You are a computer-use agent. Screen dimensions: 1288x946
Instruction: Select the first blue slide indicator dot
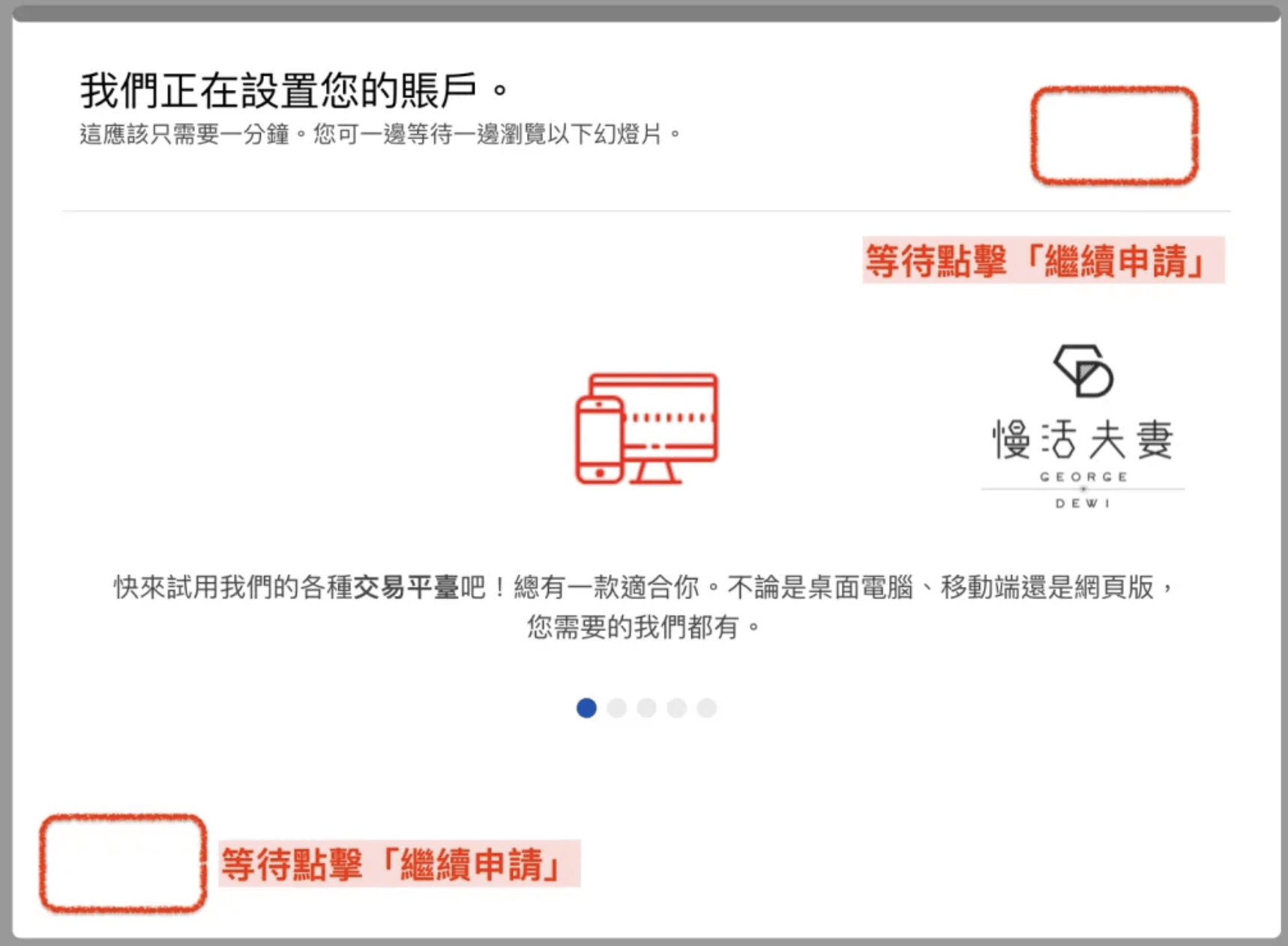pyautogui.click(x=586, y=708)
